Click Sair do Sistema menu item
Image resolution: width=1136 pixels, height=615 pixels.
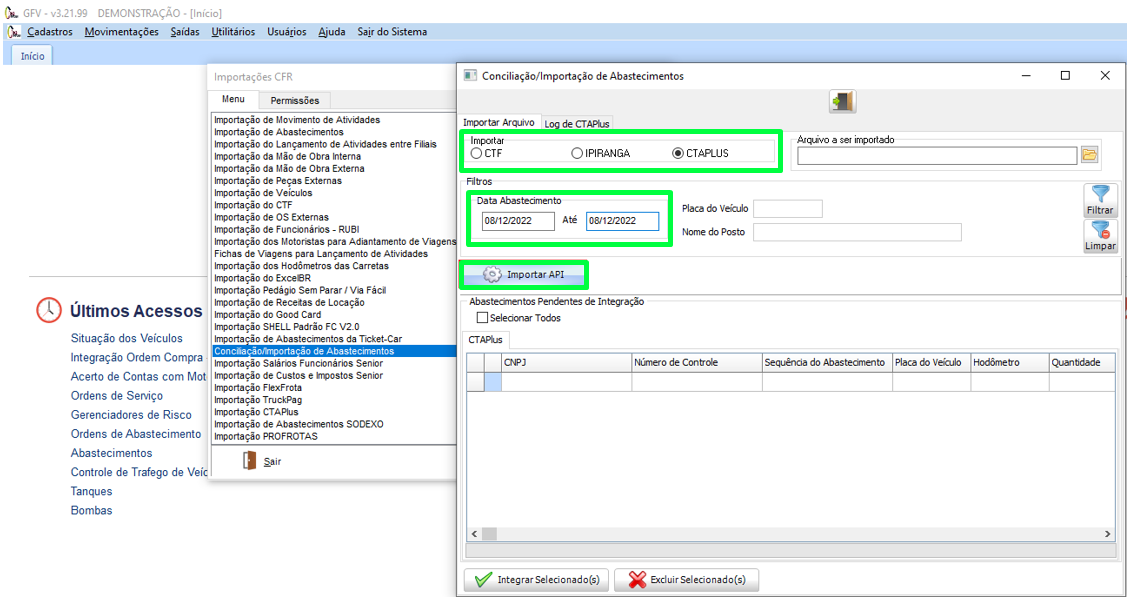point(392,32)
